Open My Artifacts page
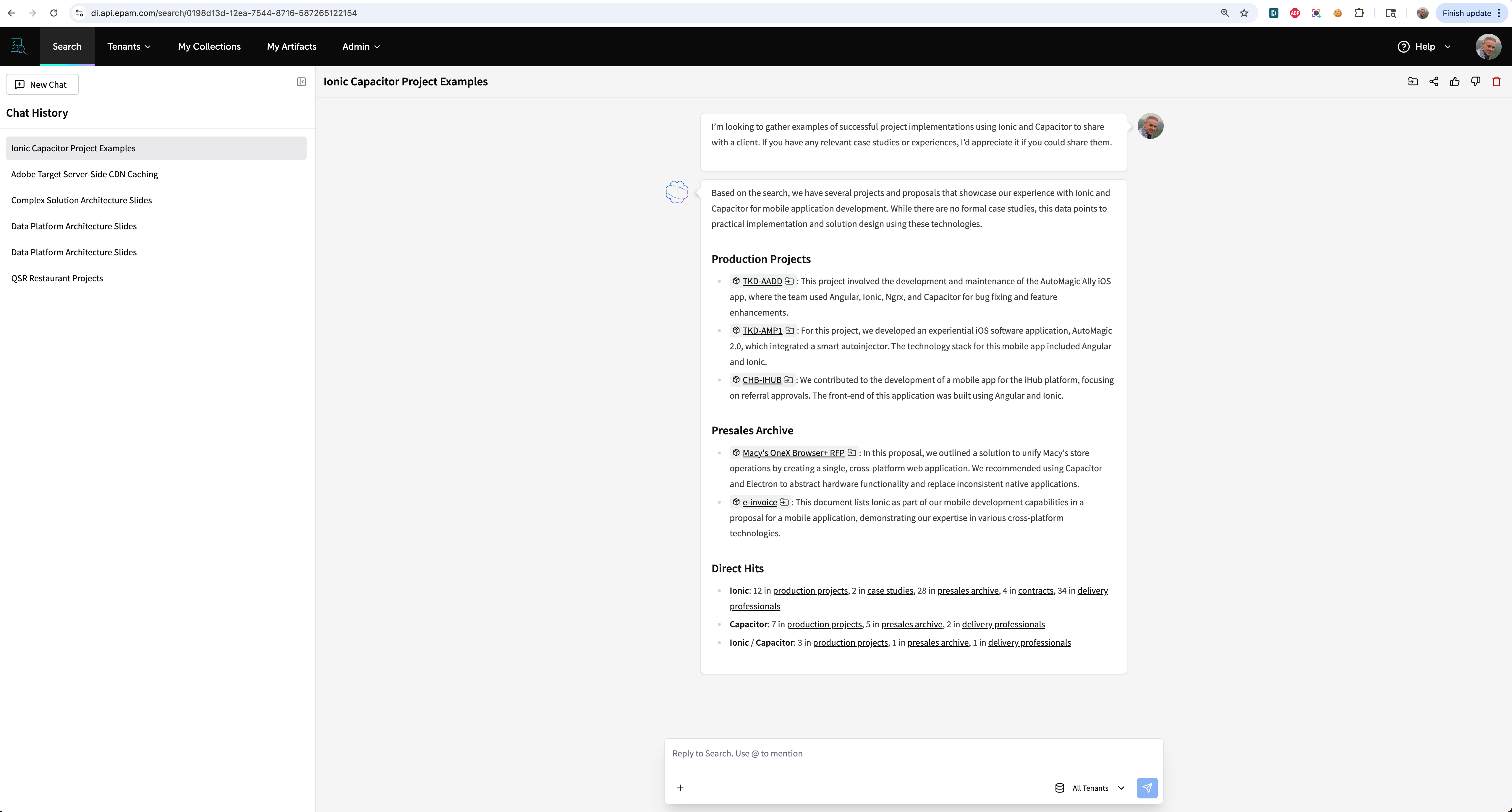The width and height of the screenshot is (1512, 812). (291, 46)
